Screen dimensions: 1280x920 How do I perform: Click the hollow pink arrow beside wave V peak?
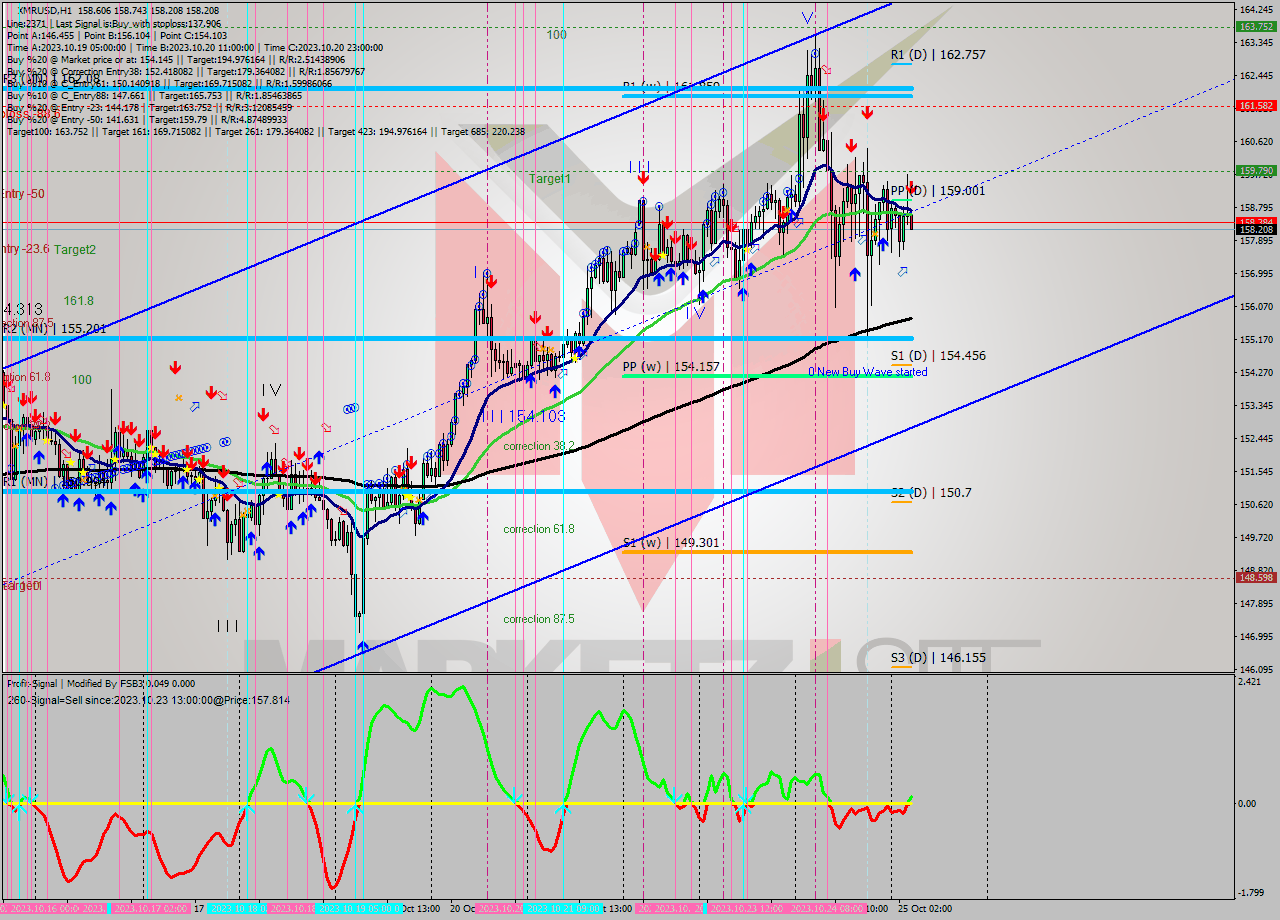point(826,70)
